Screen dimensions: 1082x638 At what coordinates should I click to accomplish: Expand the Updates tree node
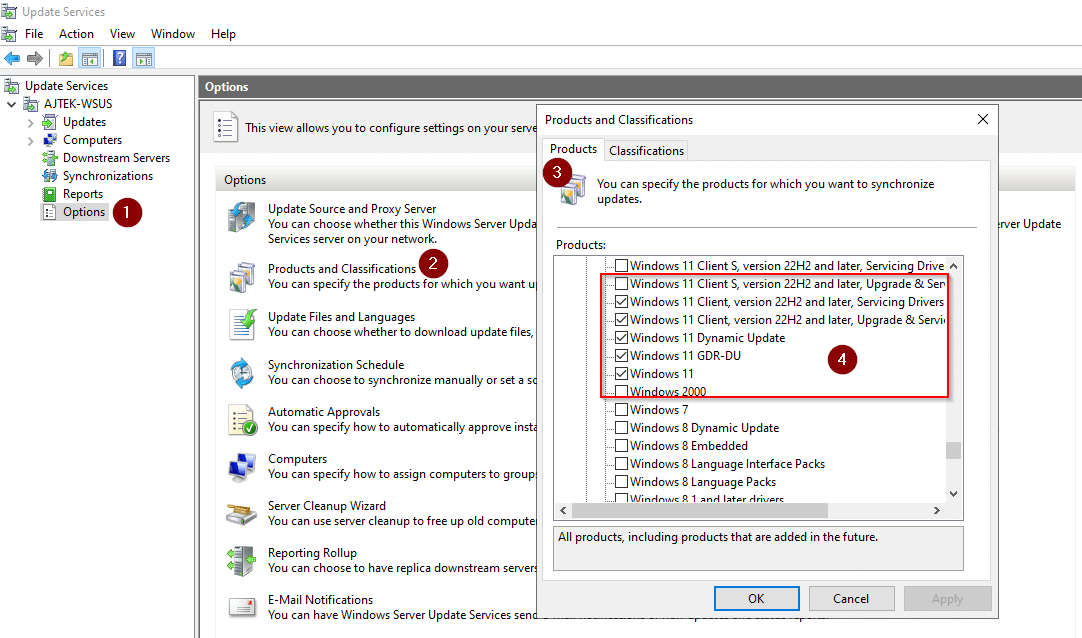(x=30, y=123)
